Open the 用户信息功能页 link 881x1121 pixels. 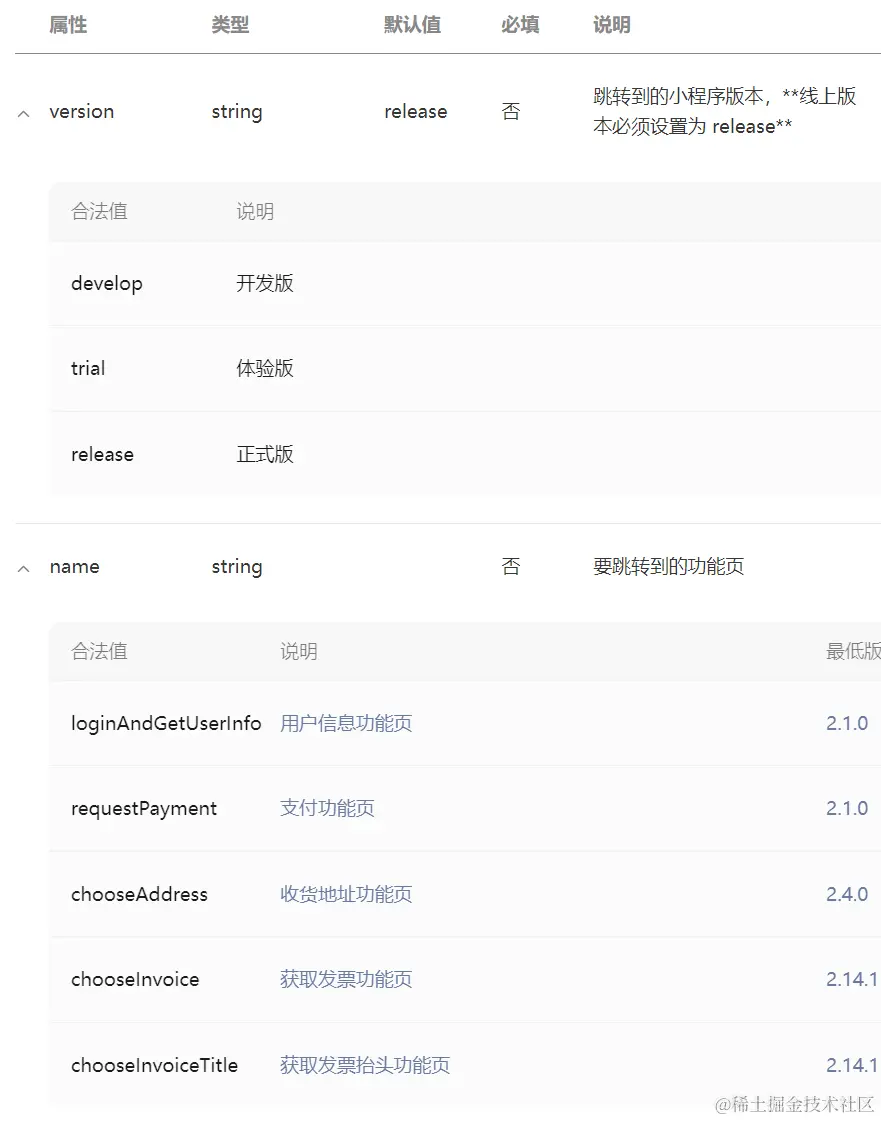[346, 723]
